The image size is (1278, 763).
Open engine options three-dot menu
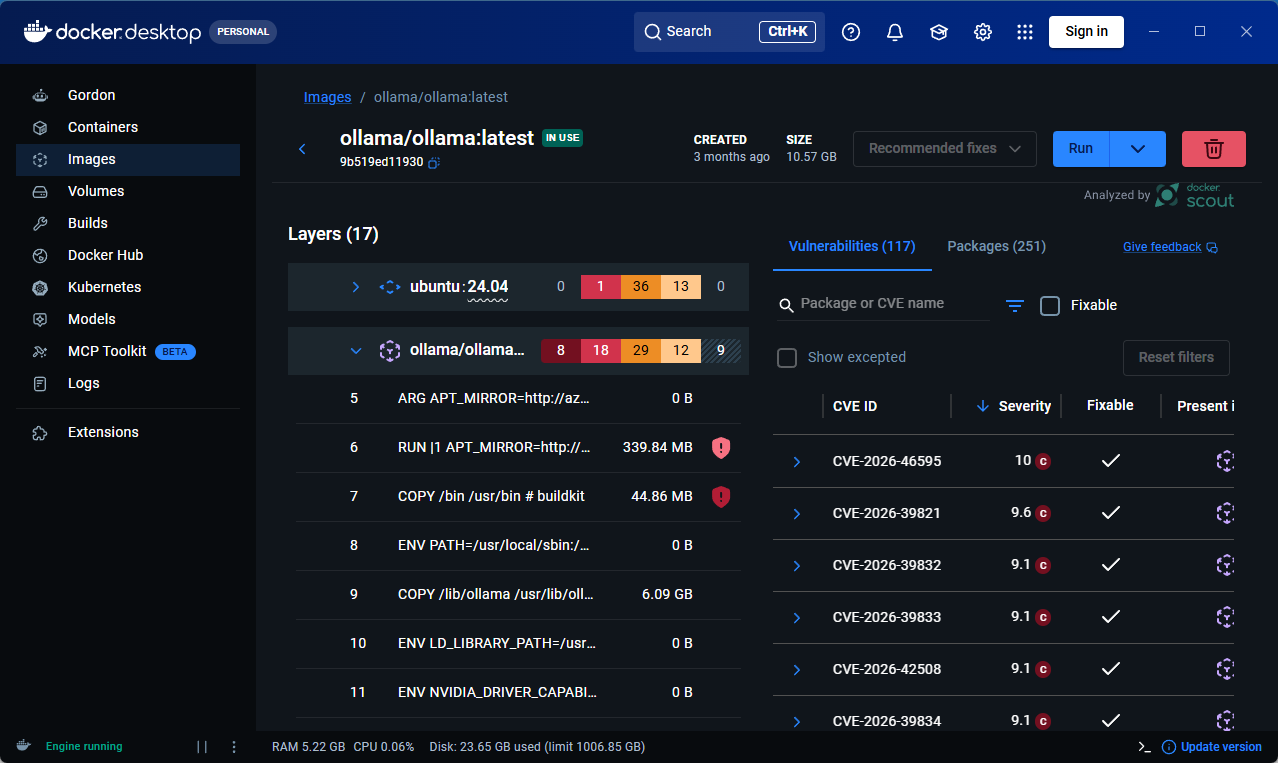[x=234, y=746]
